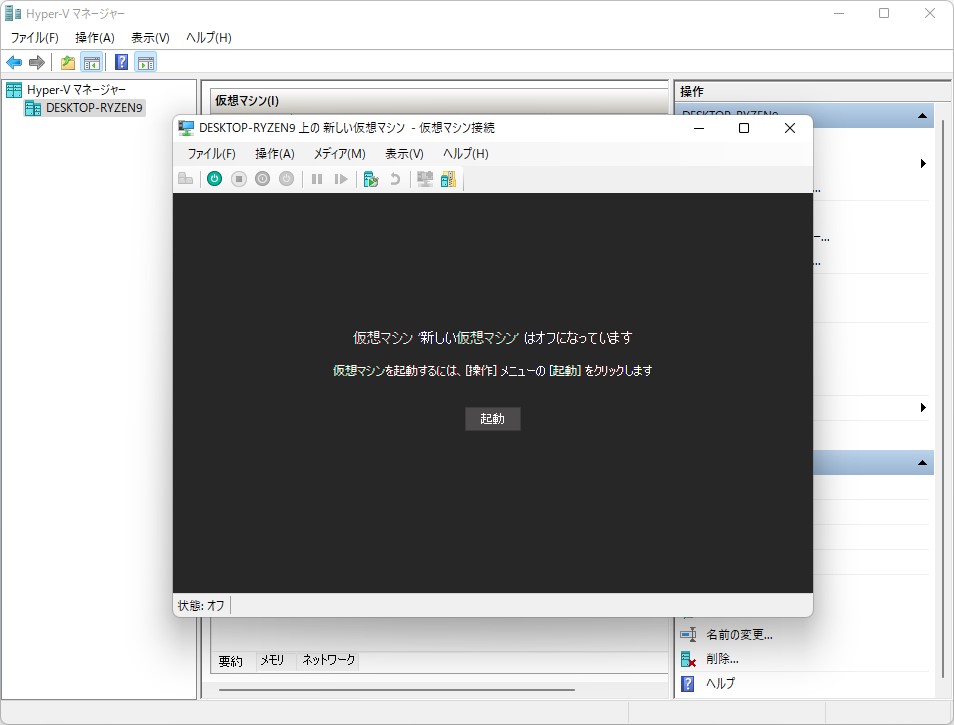
Task: Click the 操作 pane header
Action: click(812, 92)
